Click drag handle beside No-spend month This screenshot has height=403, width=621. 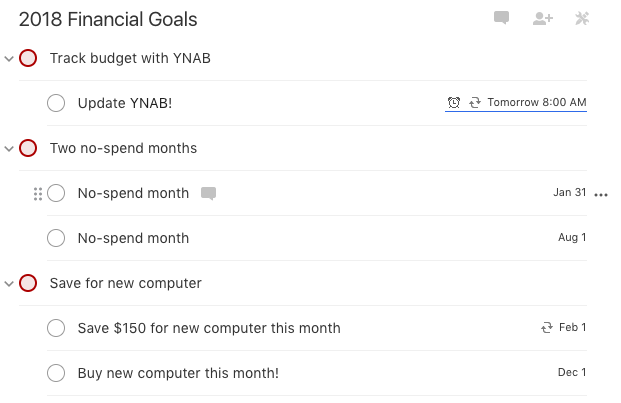point(38,194)
